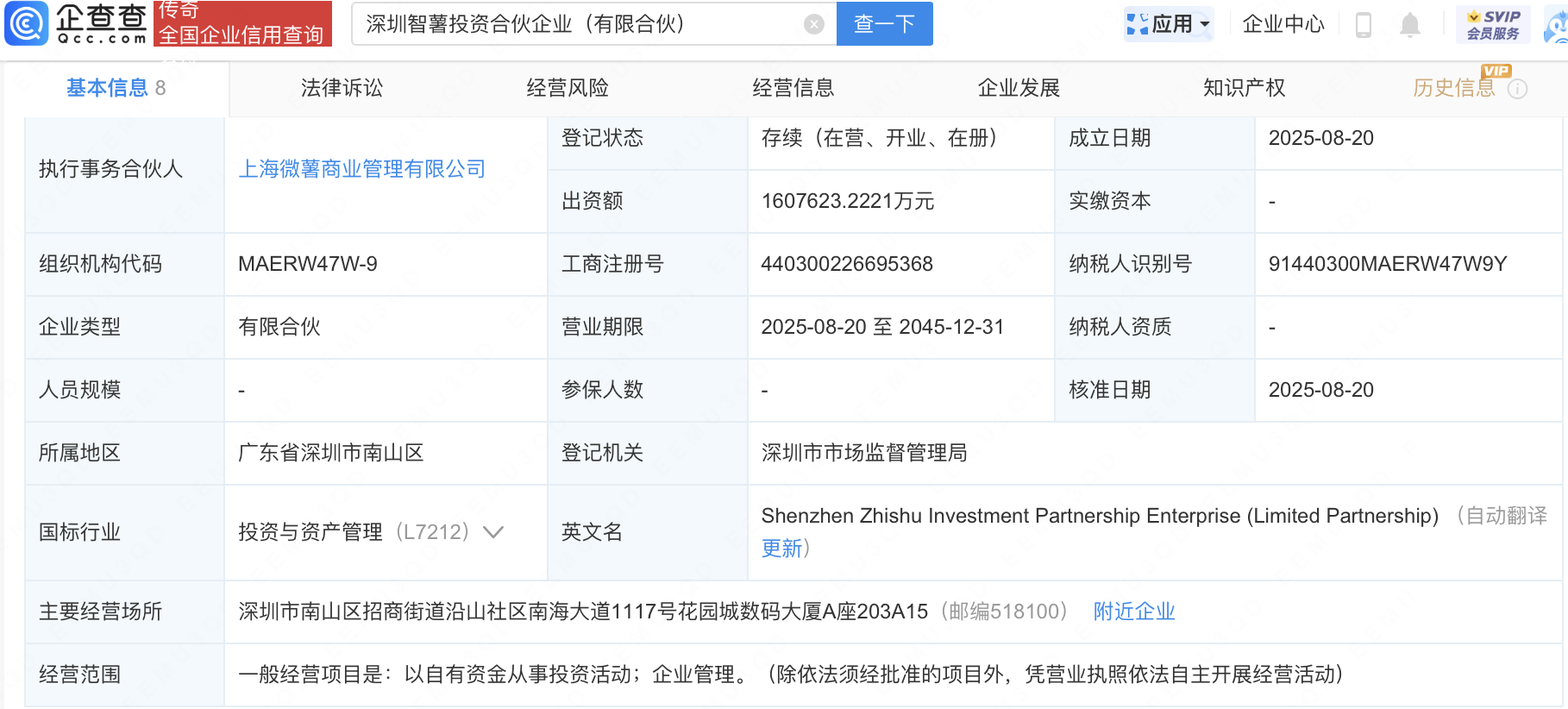Click the 成立日期 value 2025-08-20
The width and height of the screenshot is (1568, 709).
click(x=1321, y=138)
